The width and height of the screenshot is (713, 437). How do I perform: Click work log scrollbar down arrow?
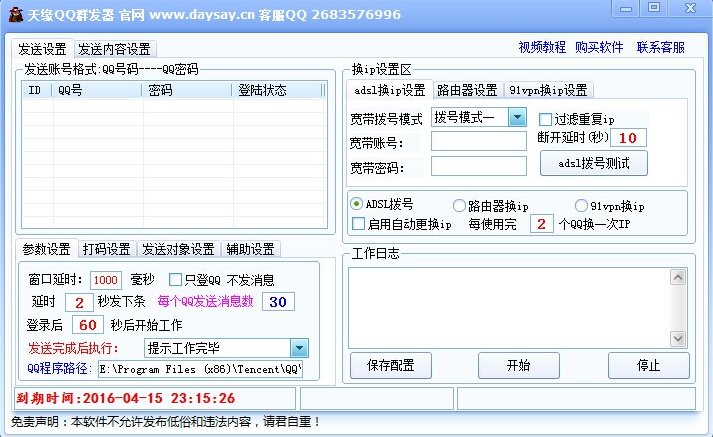tap(678, 338)
